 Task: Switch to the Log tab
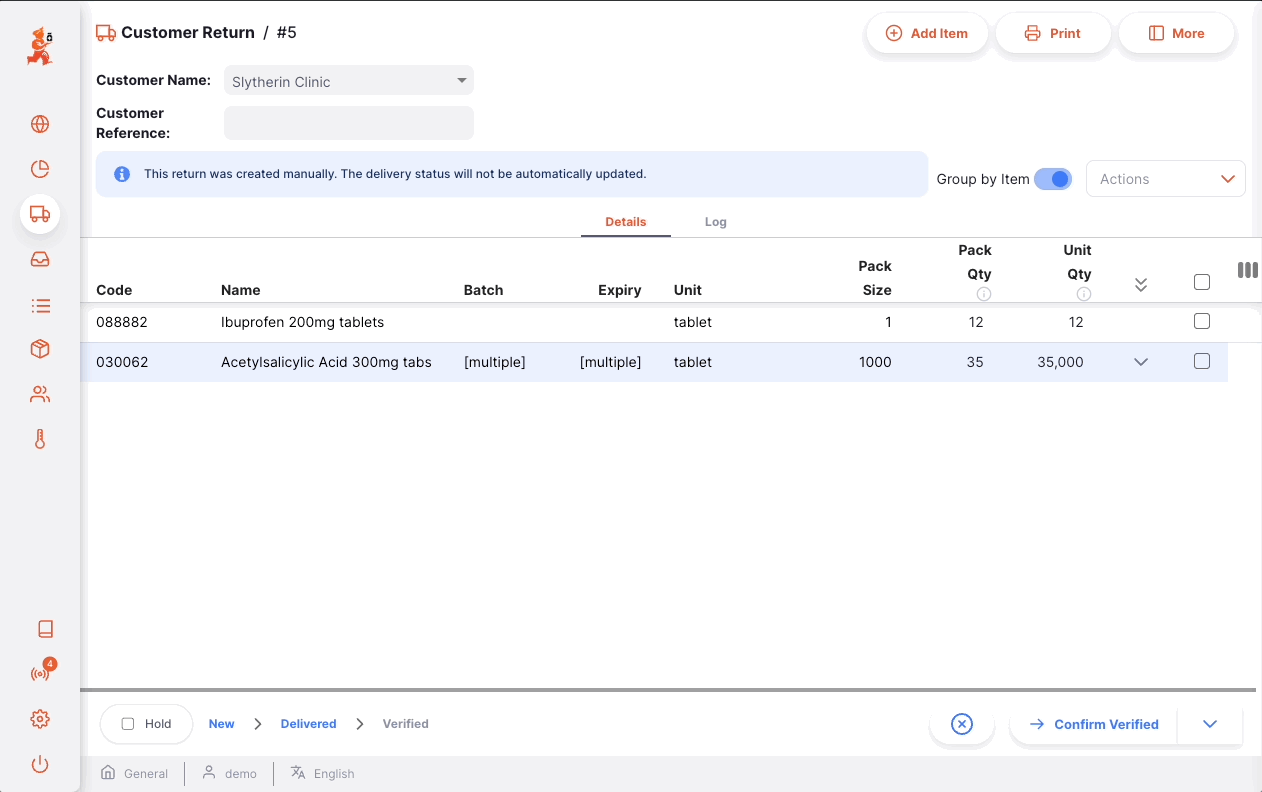(x=715, y=222)
